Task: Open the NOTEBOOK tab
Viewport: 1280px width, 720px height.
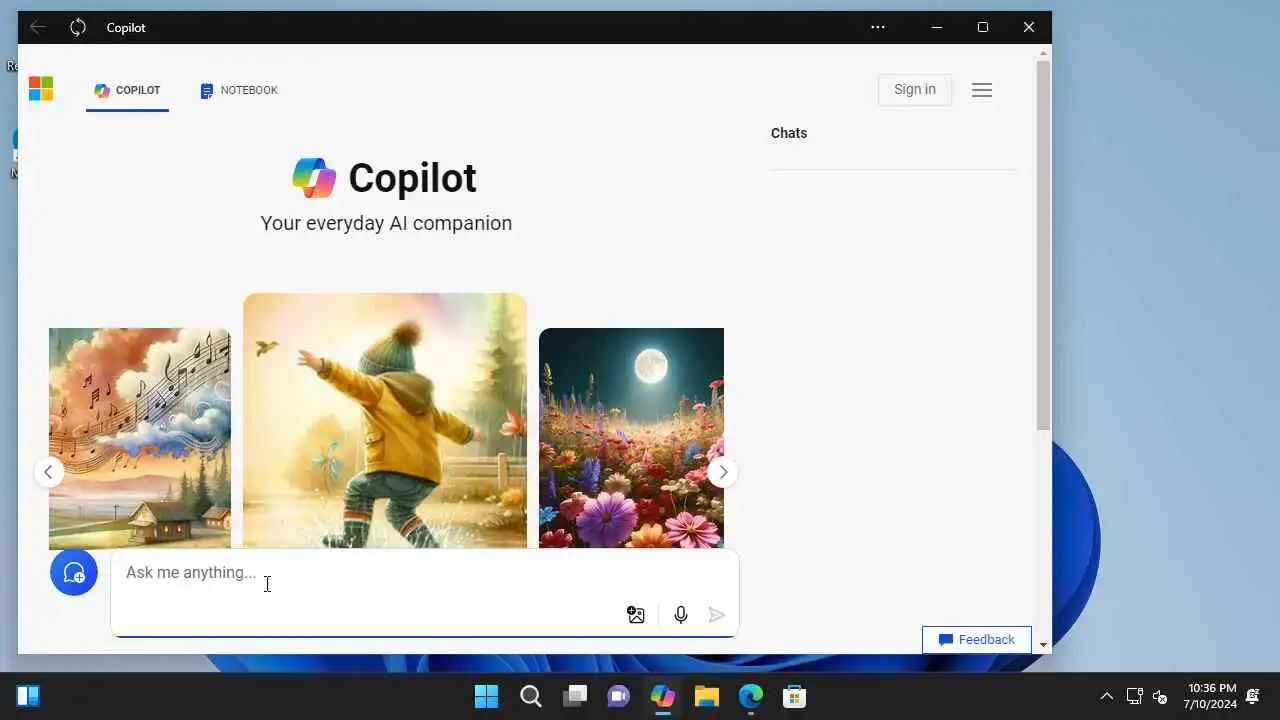Action: (x=239, y=90)
